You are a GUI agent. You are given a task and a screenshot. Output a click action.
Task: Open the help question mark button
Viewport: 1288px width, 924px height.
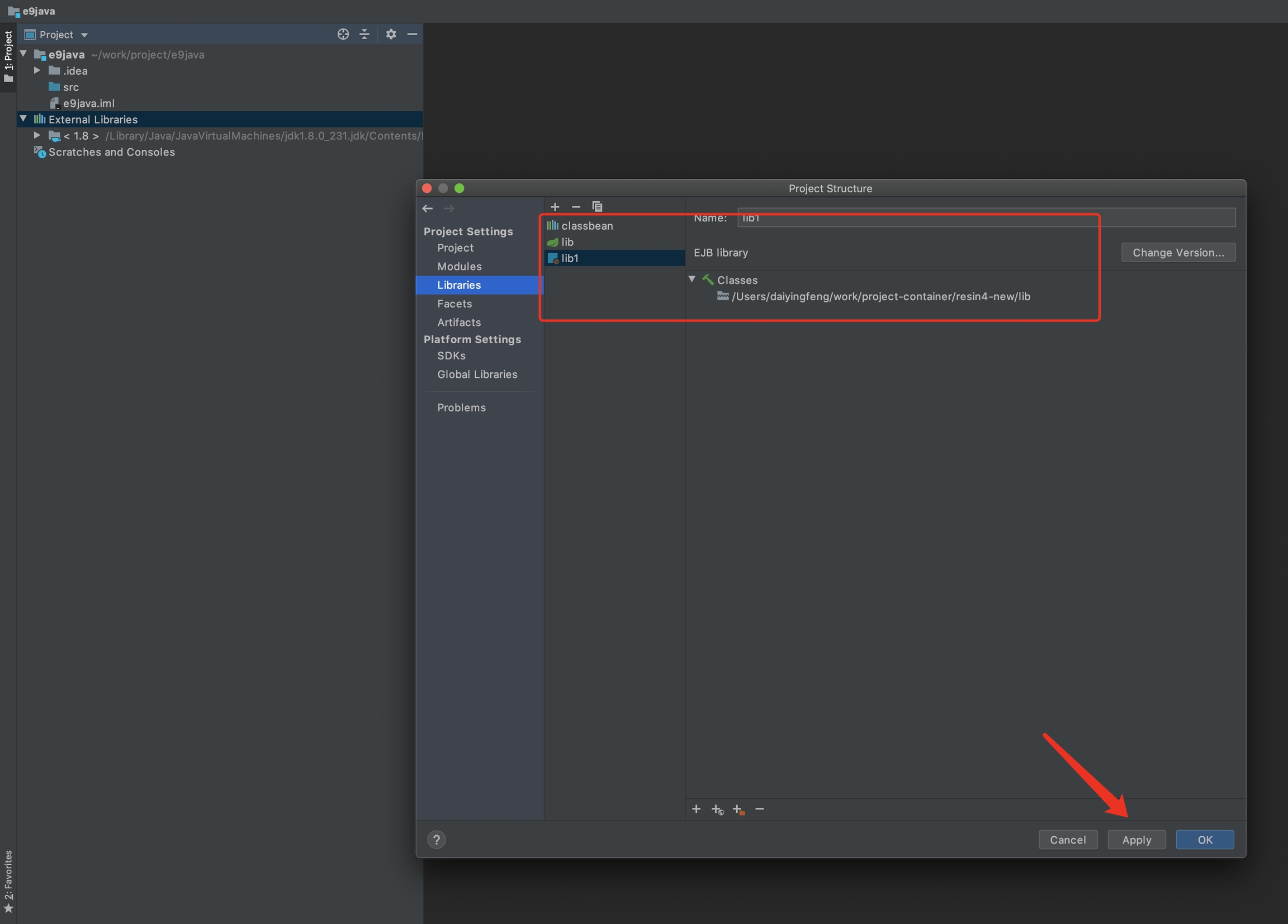(x=436, y=840)
